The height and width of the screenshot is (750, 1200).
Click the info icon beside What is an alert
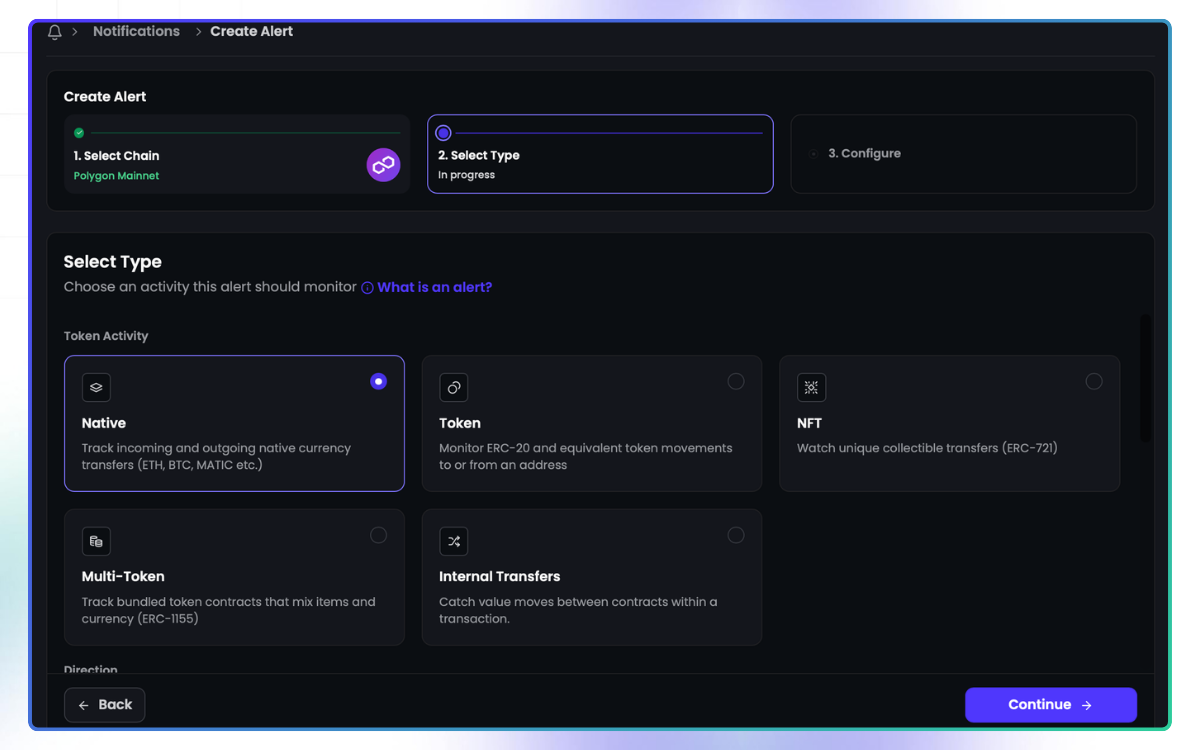(x=367, y=288)
